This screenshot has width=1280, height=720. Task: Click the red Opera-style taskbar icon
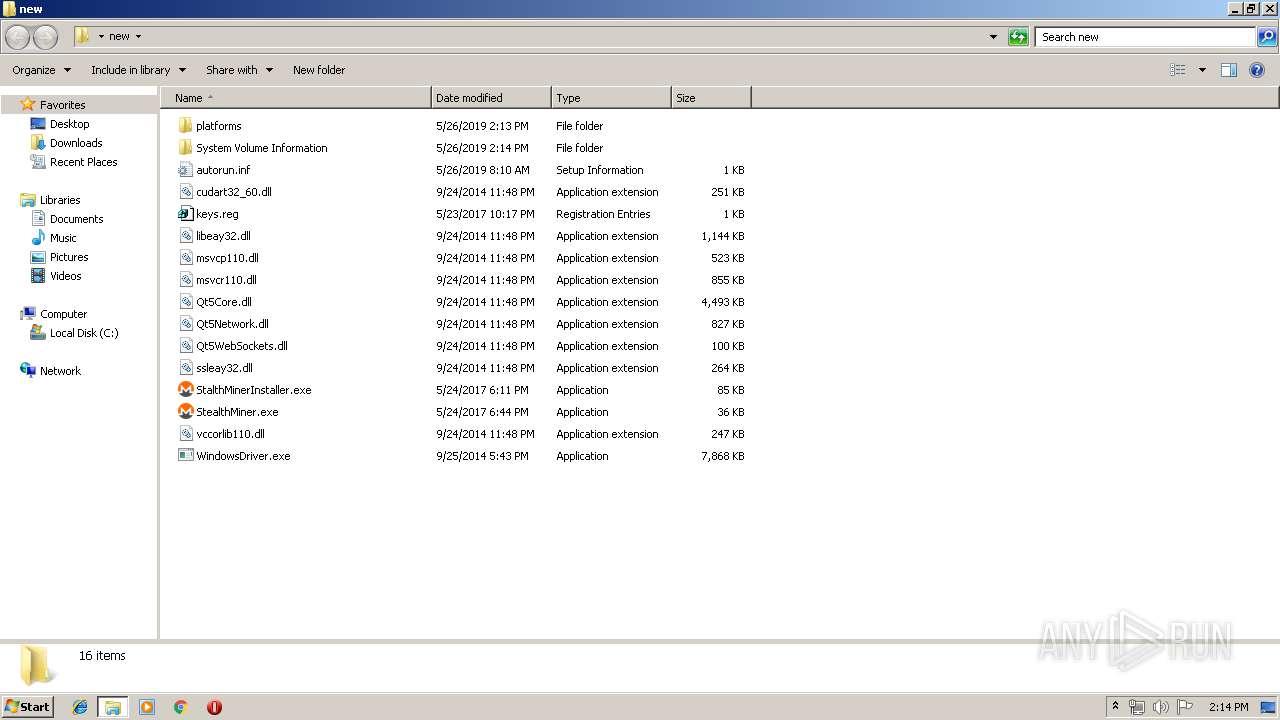point(214,707)
